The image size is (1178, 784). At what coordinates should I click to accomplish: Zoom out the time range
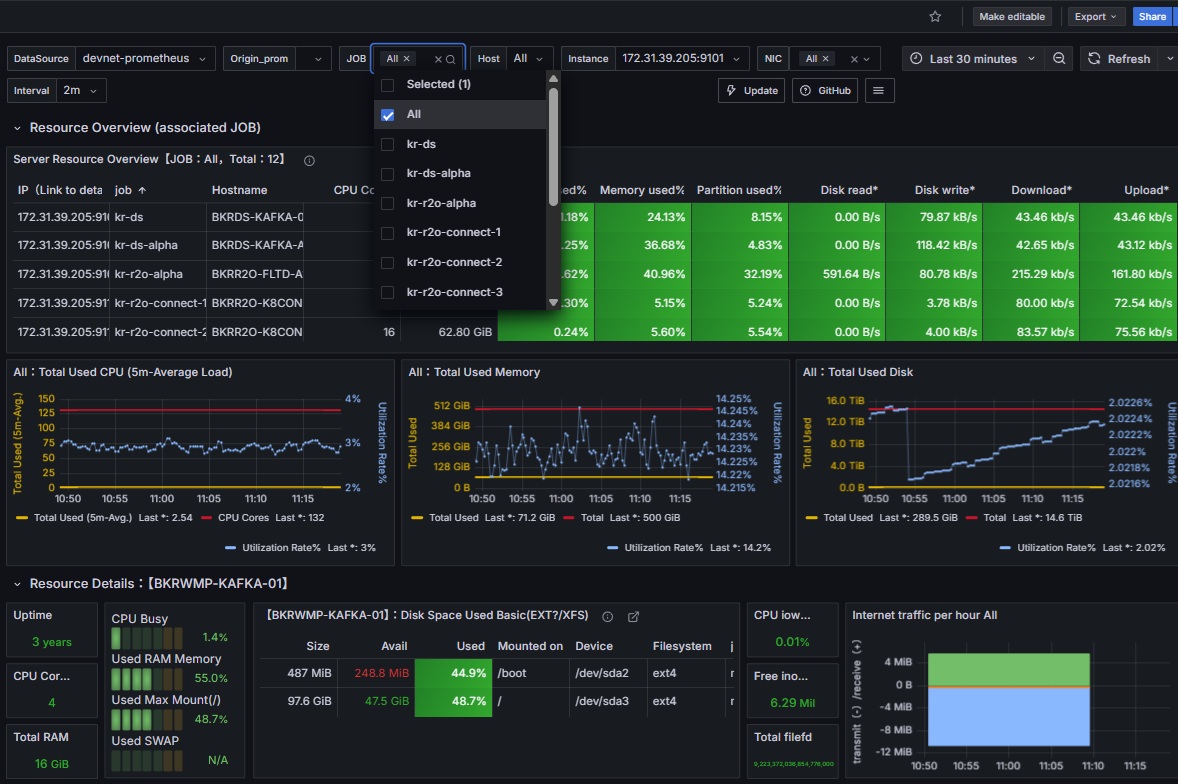pyautogui.click(x=1059, y=59)
